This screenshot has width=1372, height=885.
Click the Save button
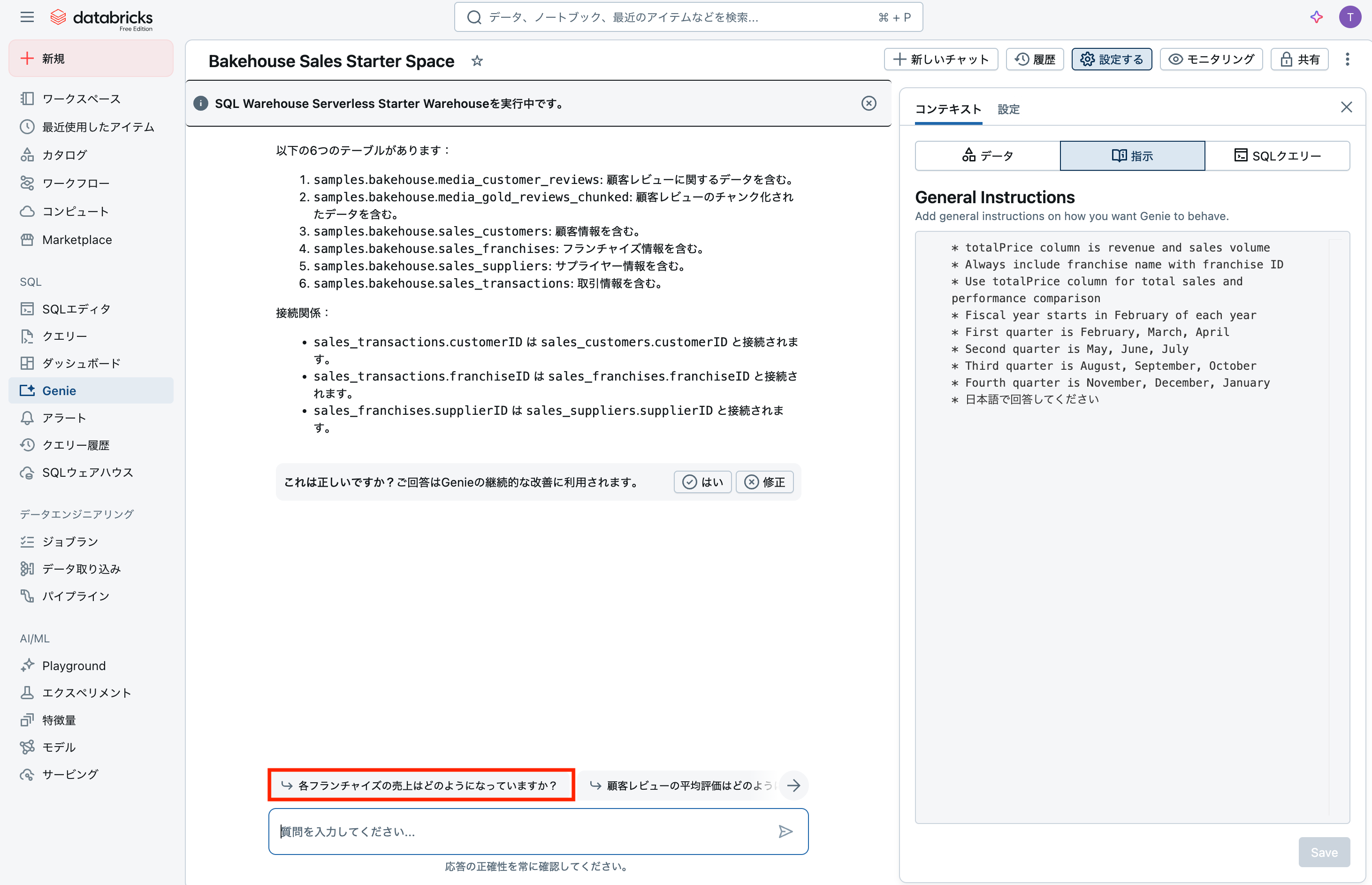point(1324,852)
